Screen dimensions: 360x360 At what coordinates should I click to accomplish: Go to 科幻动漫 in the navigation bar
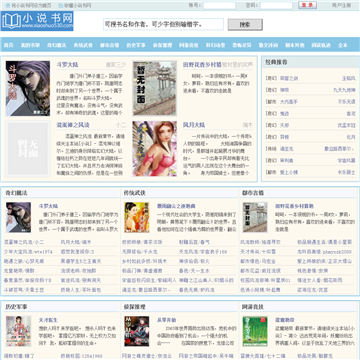215,45
